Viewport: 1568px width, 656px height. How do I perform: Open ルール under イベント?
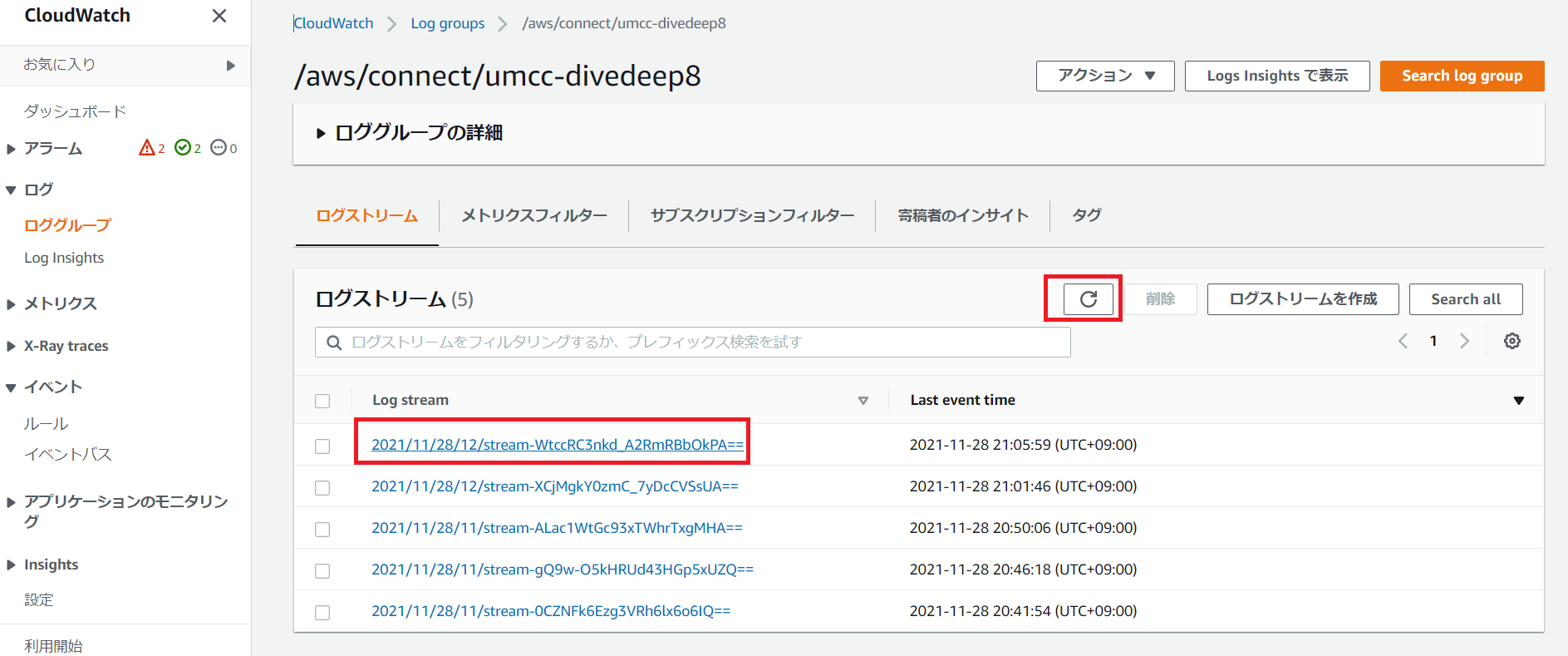click(x=46, y=424)
